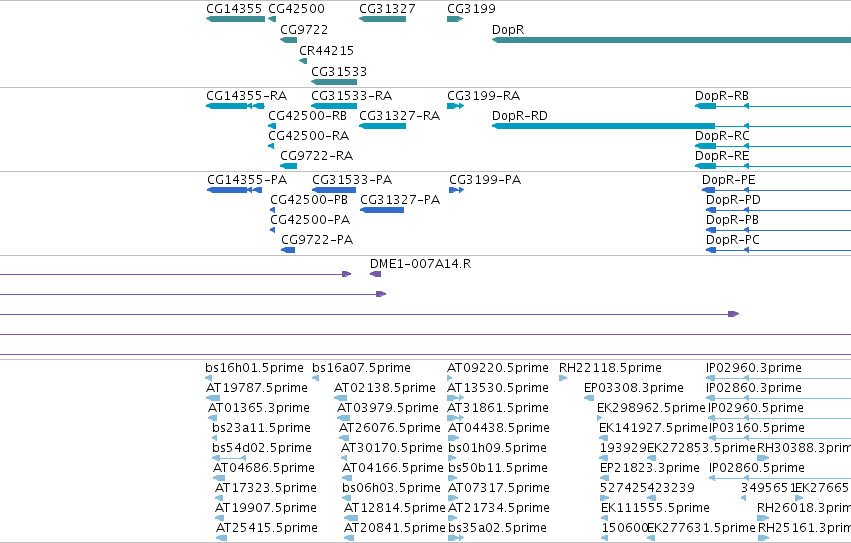
Task: Click the CG31533 gene feature
Action: [334, 82]
